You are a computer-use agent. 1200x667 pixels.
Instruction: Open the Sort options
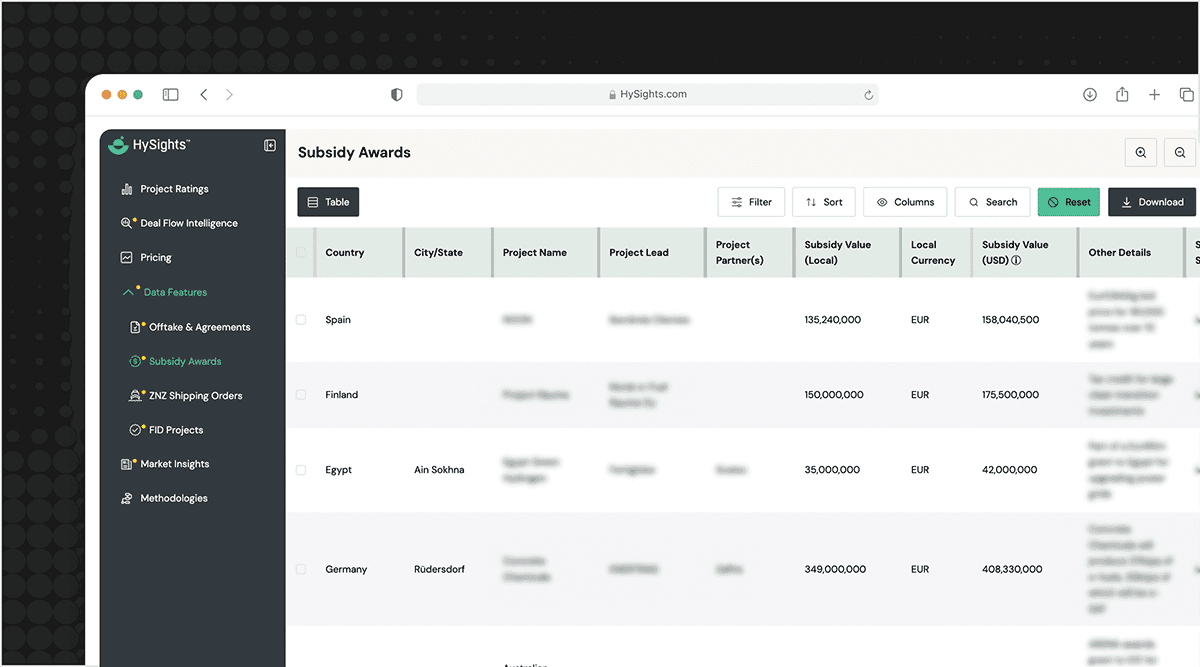click(x=824, y=202)
